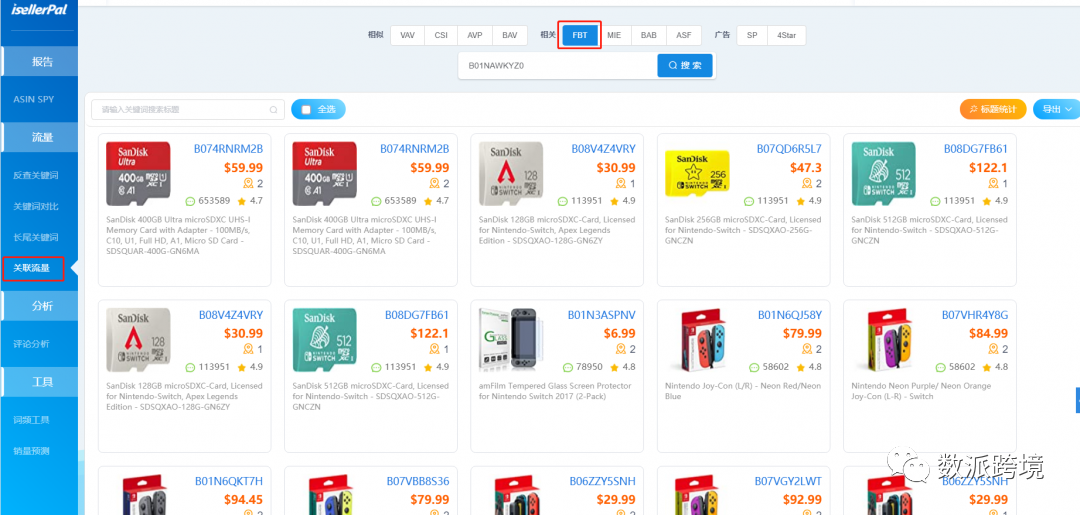The height and width of the screenshot is (515, 1080).
Task: Click the rank badge icon on card B07VHR4Y8G
Action: pyautogui.click(x=994, y=350)
